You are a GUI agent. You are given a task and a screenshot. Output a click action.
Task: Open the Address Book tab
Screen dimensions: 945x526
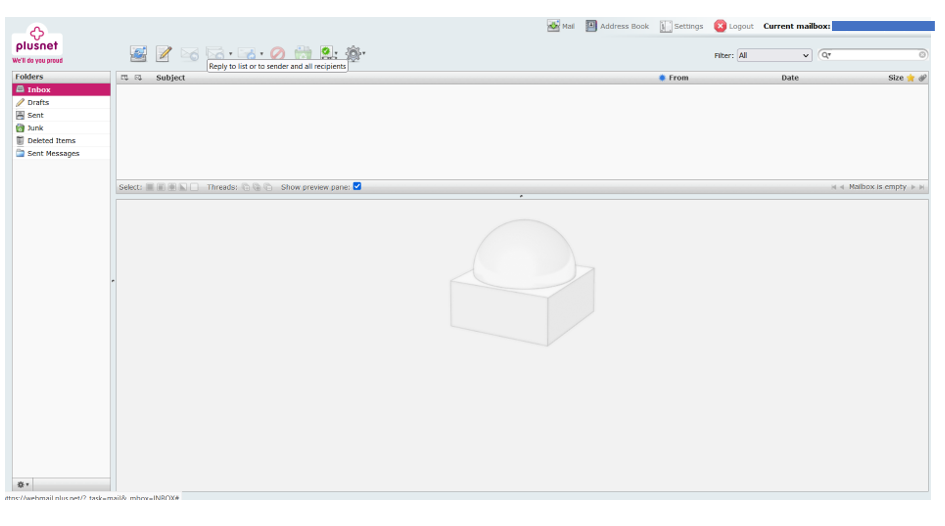coord(617,26)
